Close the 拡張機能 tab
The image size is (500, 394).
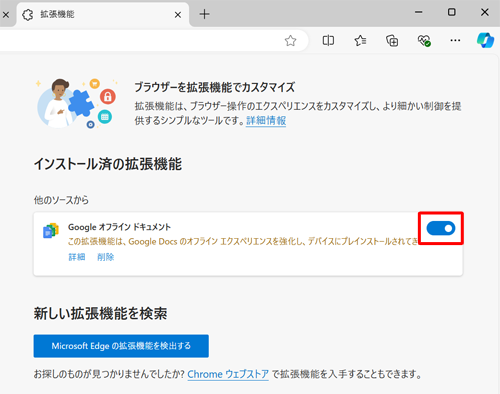[178, 15]
